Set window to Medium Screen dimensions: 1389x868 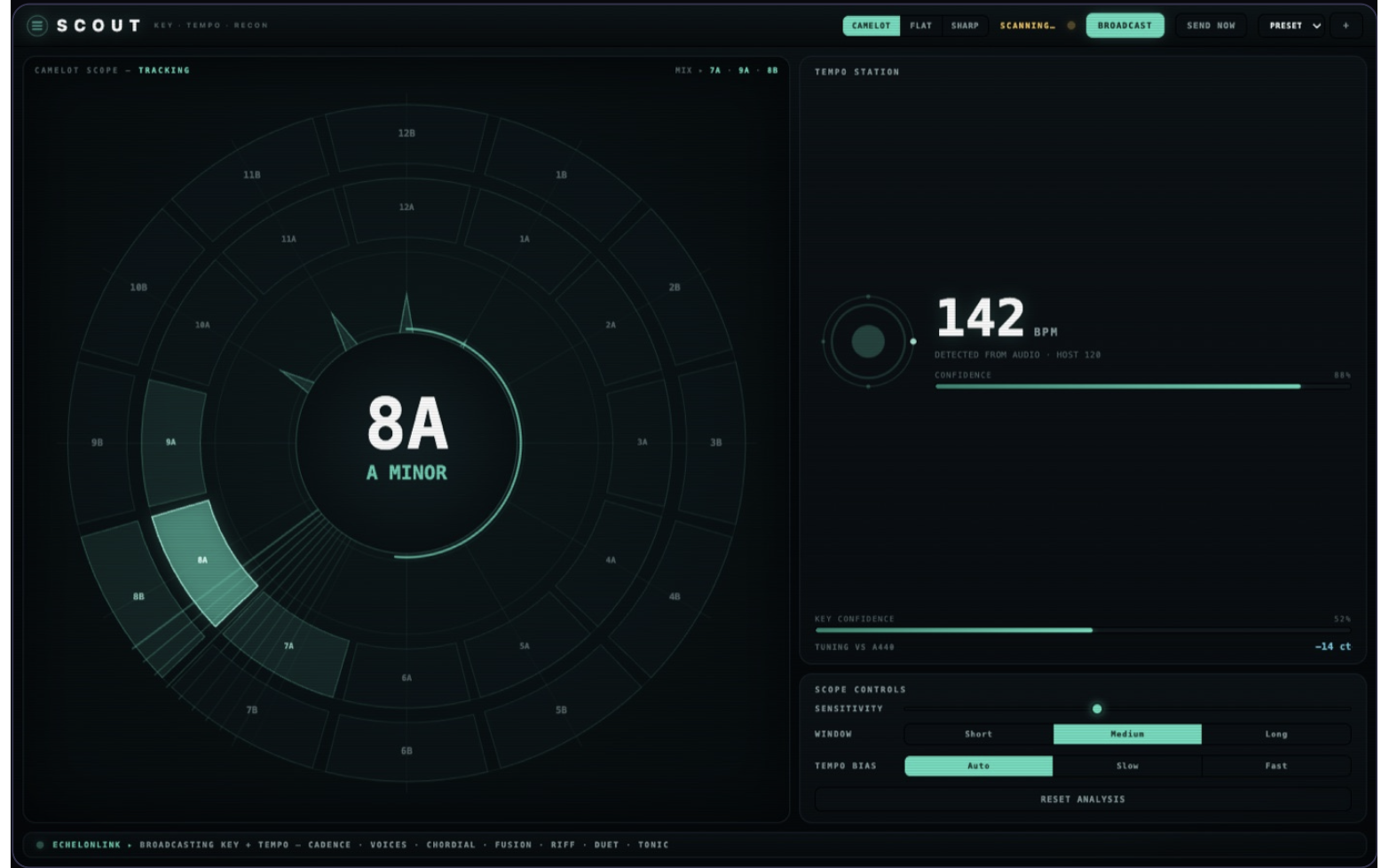(1127, 734)
